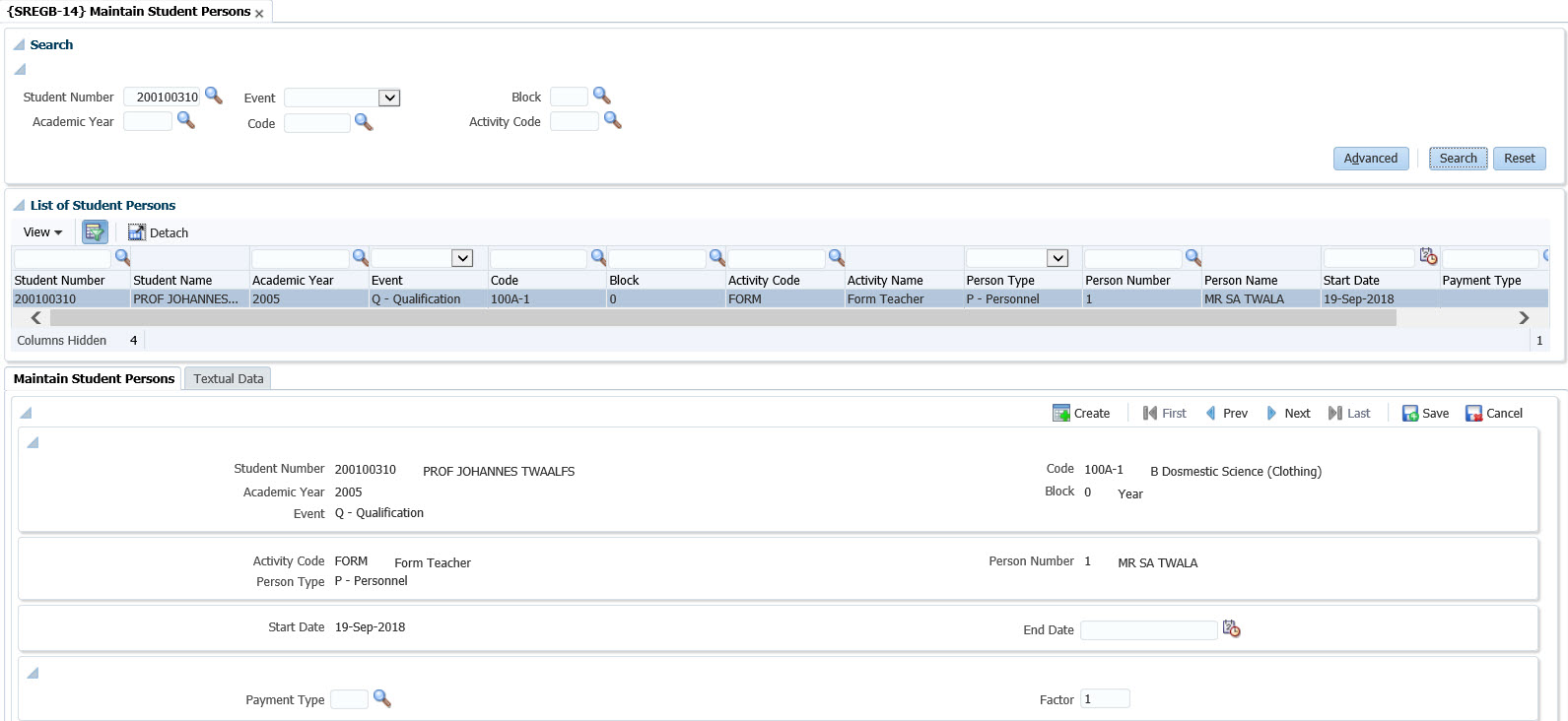Open the View menu dropdown
Image resolution: width=1568 pixels, height=721 pixels.
pyautogui.click(x=42, y=232)
